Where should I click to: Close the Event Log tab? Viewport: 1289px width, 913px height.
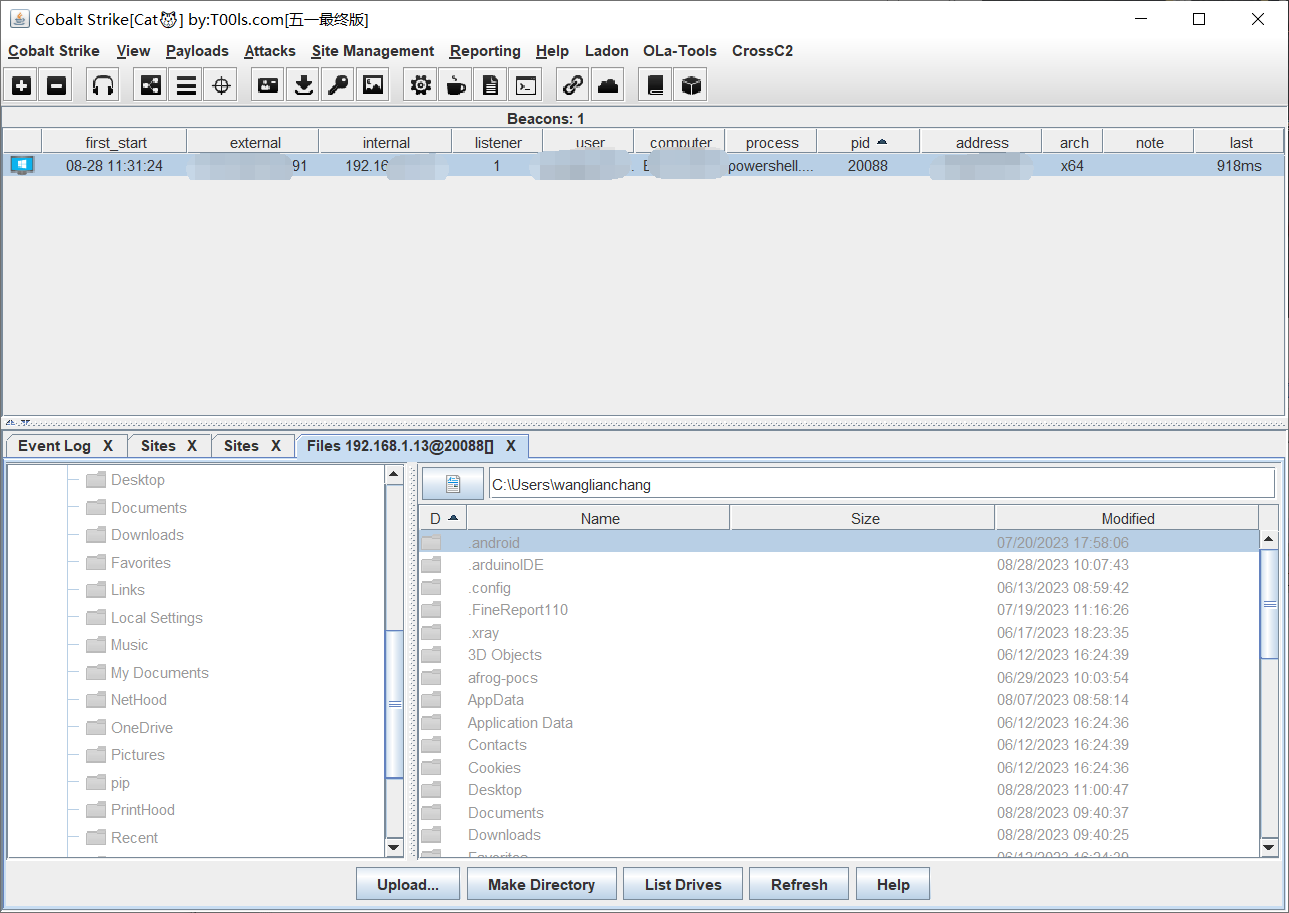[x=108, y=446]
